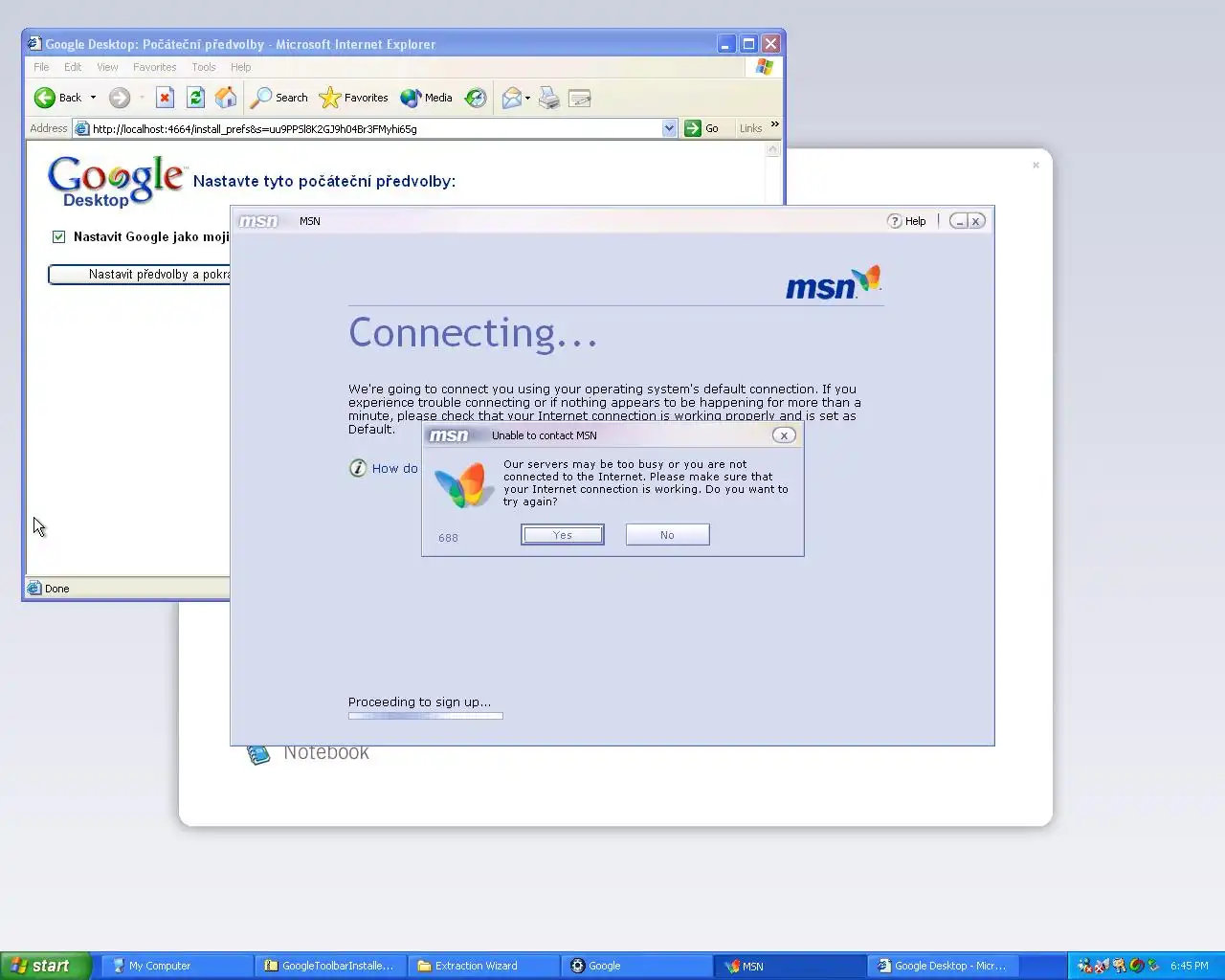The image size is (1225, 980).
Task: Click the 'Connecting...' heading
Action: [x=473, y=333]
